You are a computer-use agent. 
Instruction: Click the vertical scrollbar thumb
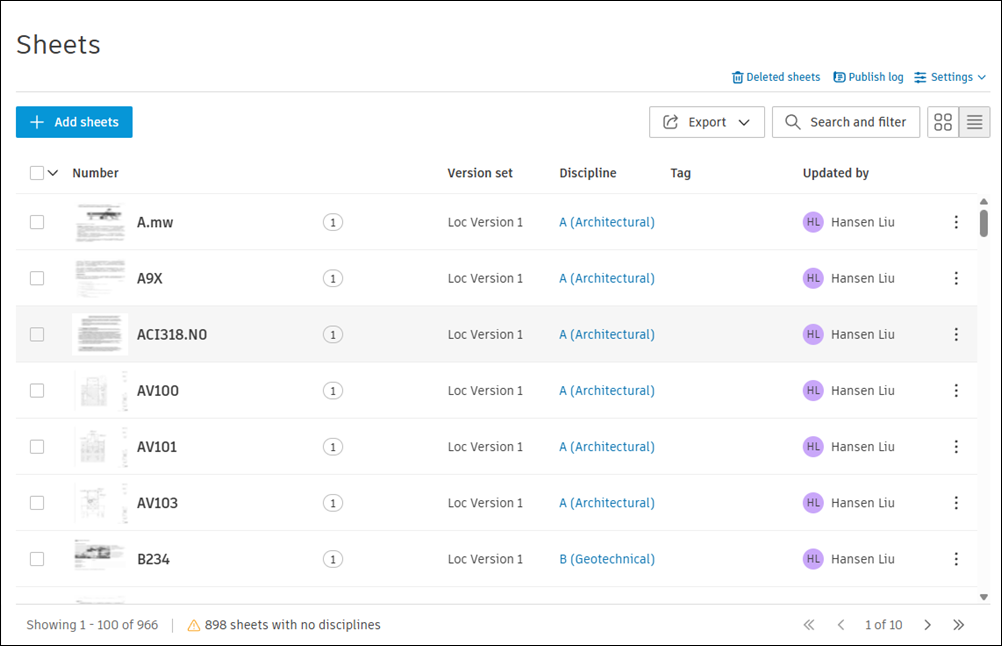983,223
